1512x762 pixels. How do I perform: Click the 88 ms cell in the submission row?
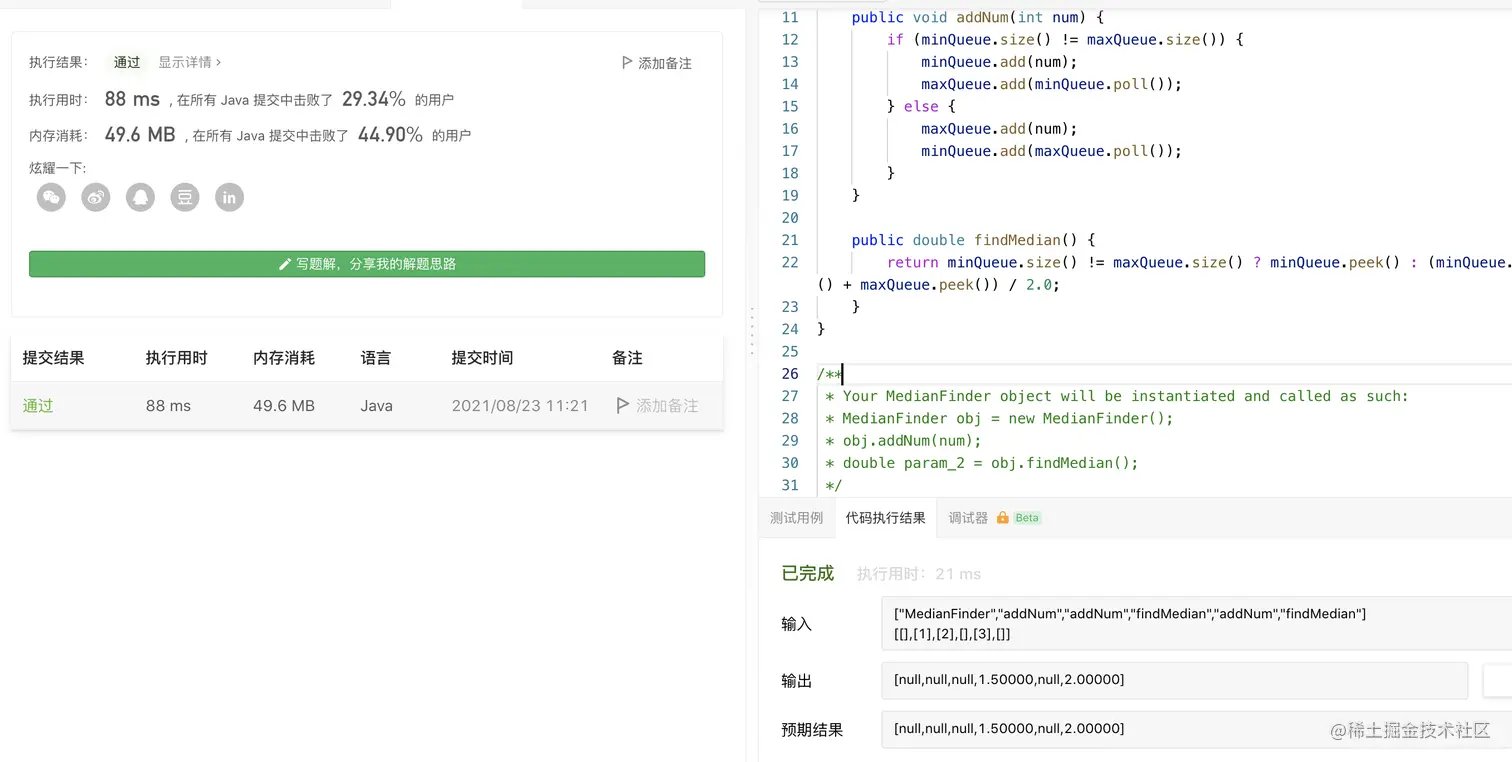[x=168, y=406]
